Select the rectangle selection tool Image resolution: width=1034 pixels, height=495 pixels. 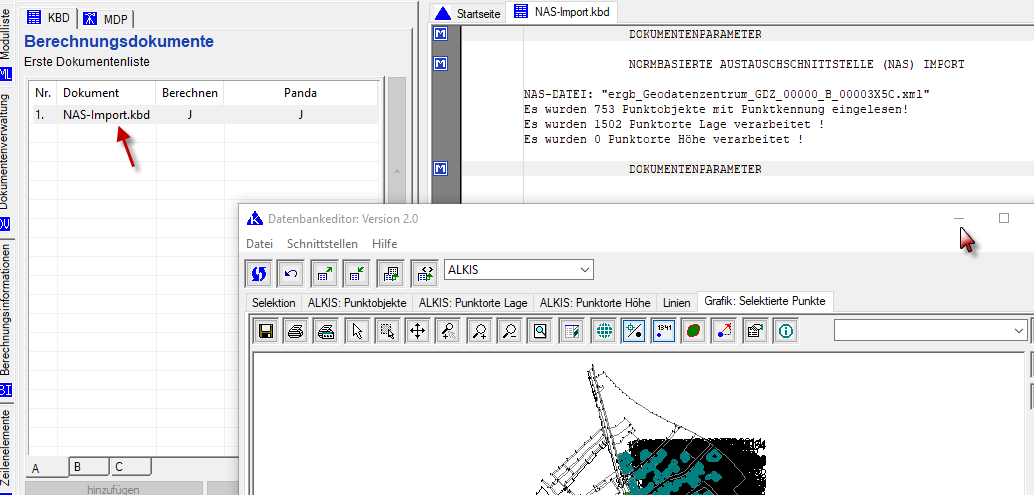point(387,331)
